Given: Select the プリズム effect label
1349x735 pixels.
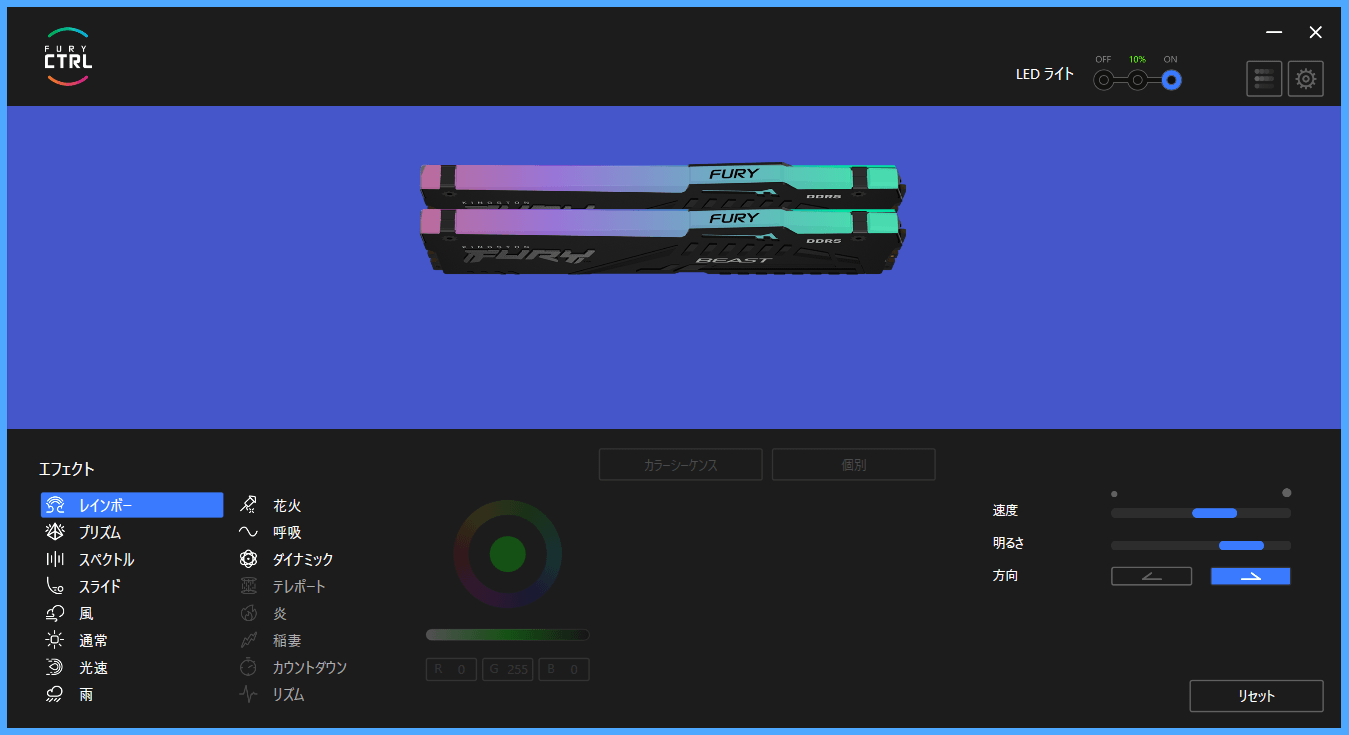Looking at the screenshot, I should tap(100, 533).
